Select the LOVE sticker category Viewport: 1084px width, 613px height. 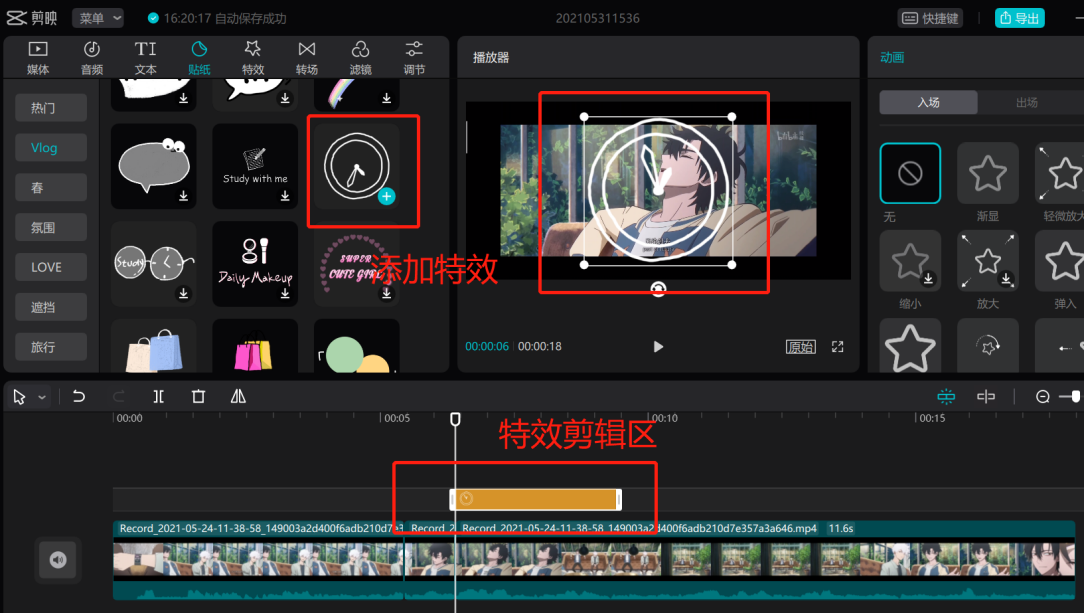51,267
